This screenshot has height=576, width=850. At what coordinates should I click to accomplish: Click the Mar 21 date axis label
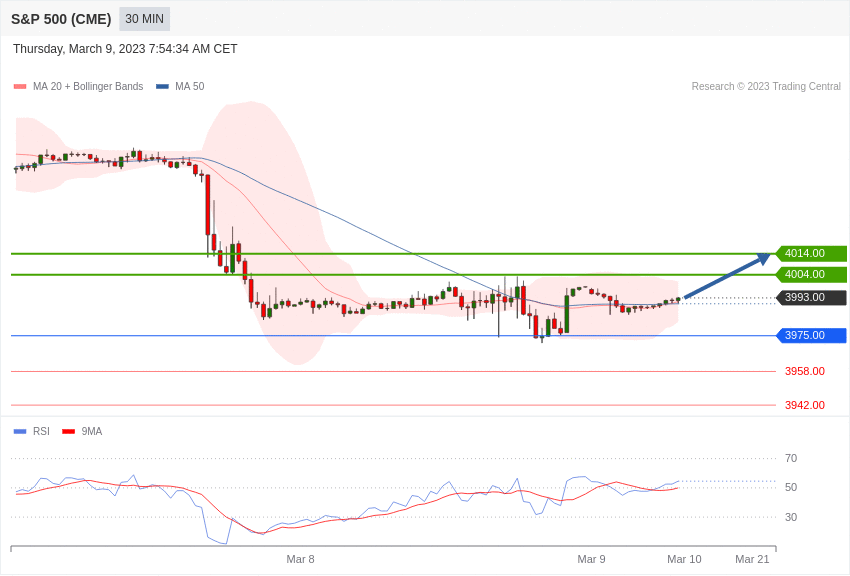[x=752, y=559]
